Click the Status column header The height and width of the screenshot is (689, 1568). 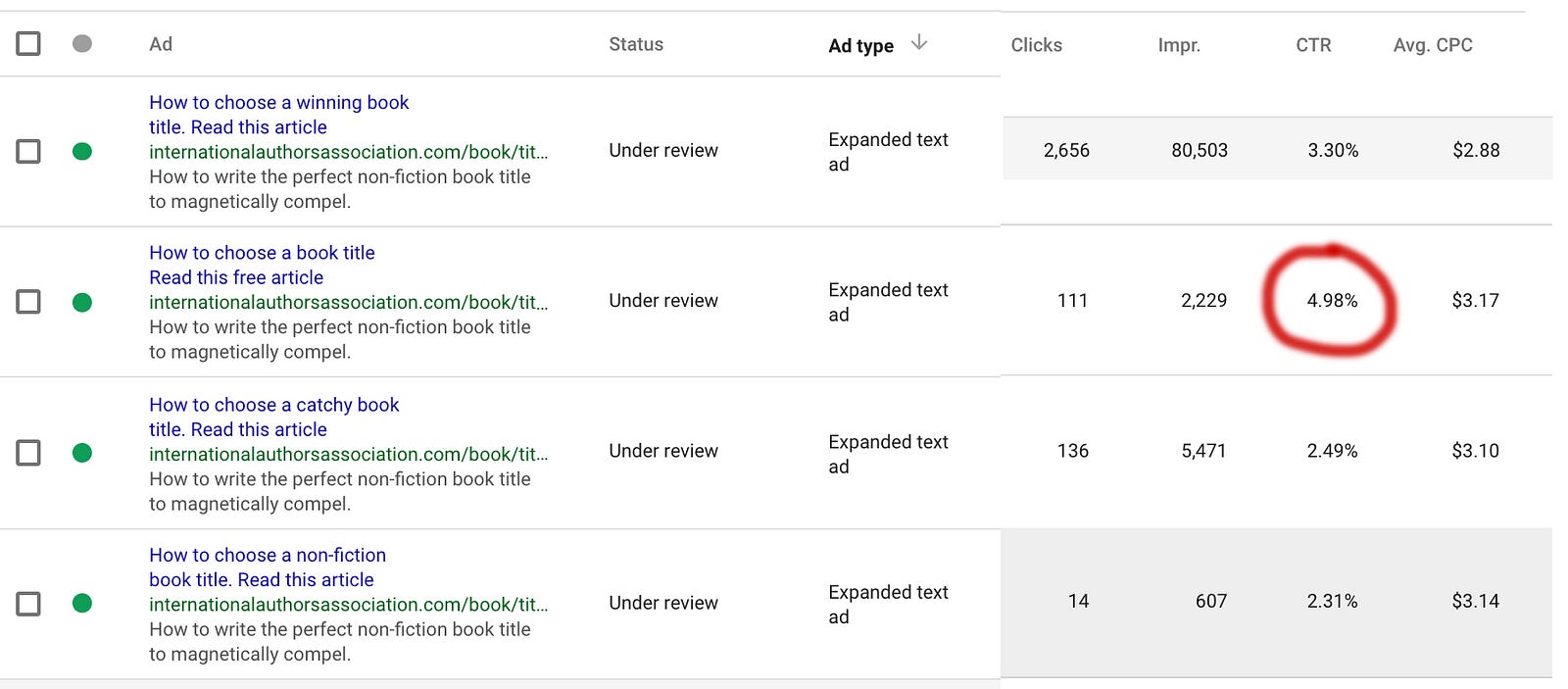[636, 44]
